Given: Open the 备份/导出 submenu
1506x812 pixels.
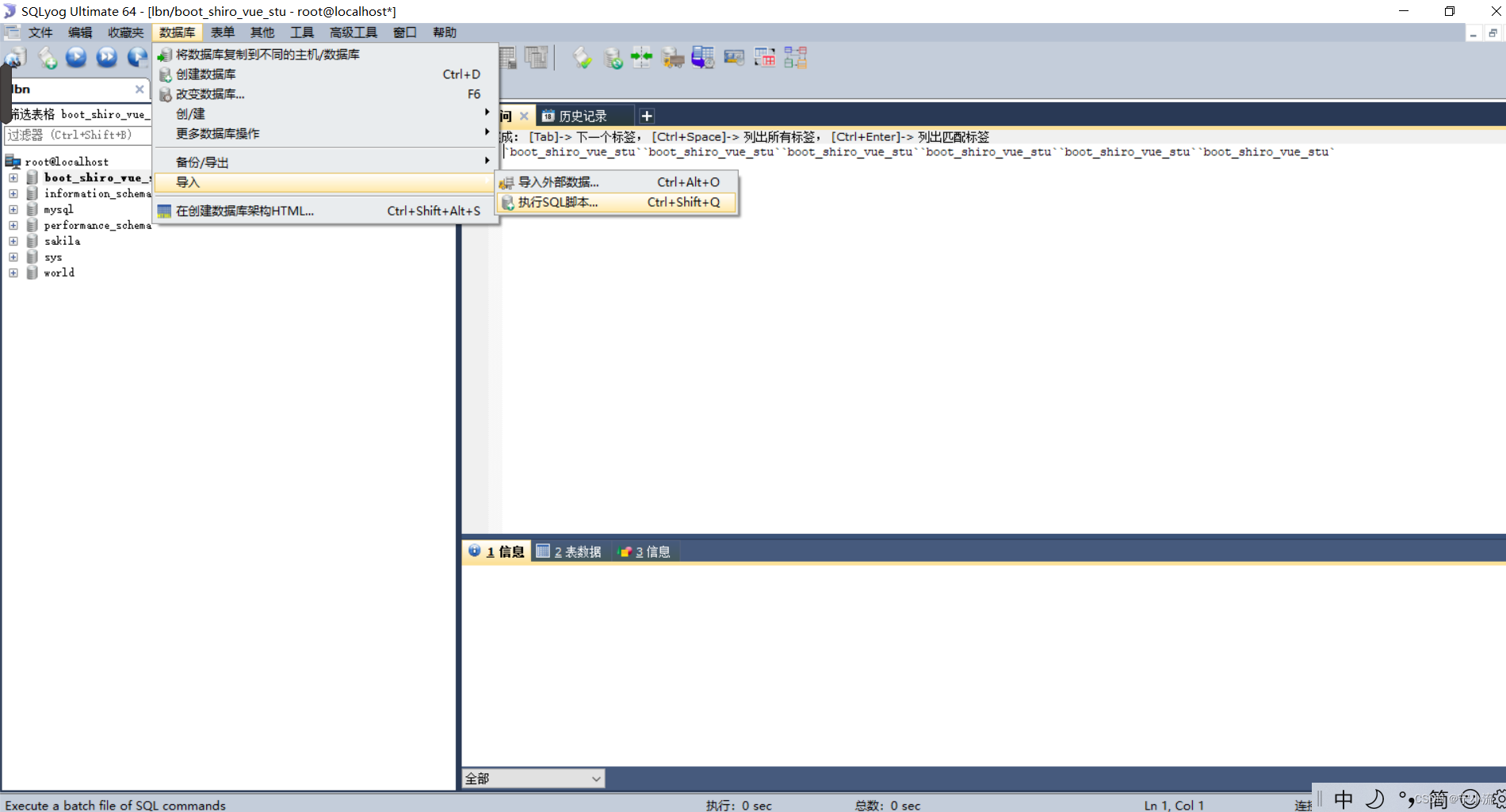Looking at the screenshot, I should click(326, 162).
